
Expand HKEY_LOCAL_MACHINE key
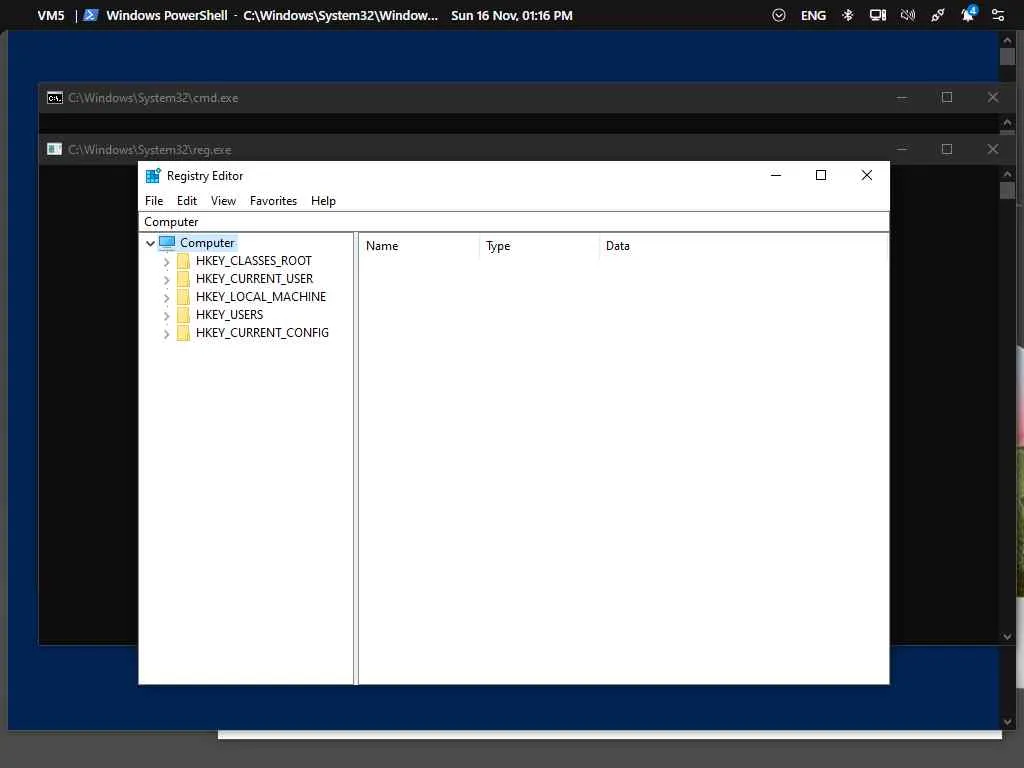coord(167,297)
